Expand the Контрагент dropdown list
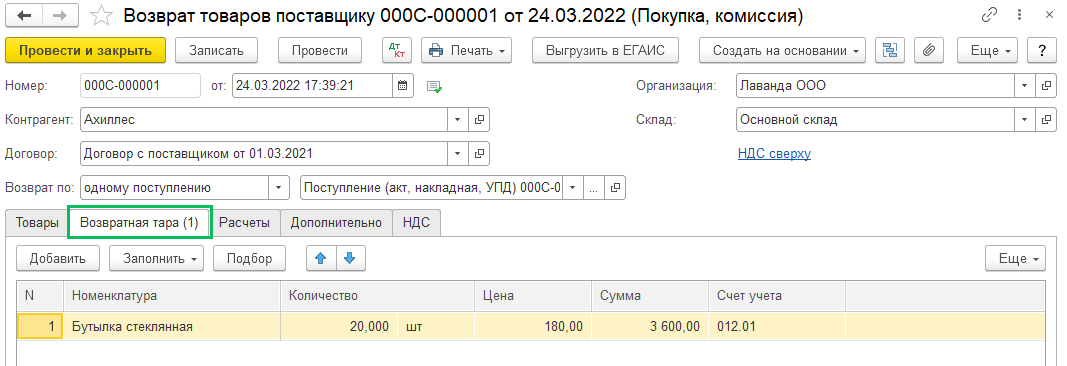 (x=457, y=120)
